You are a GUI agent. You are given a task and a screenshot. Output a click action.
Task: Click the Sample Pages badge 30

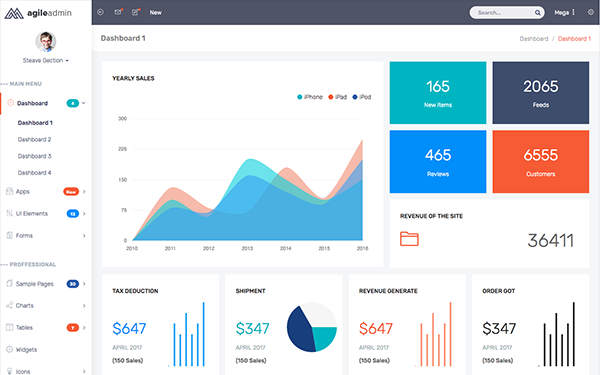pyautogui.click(x=73, y=284)
